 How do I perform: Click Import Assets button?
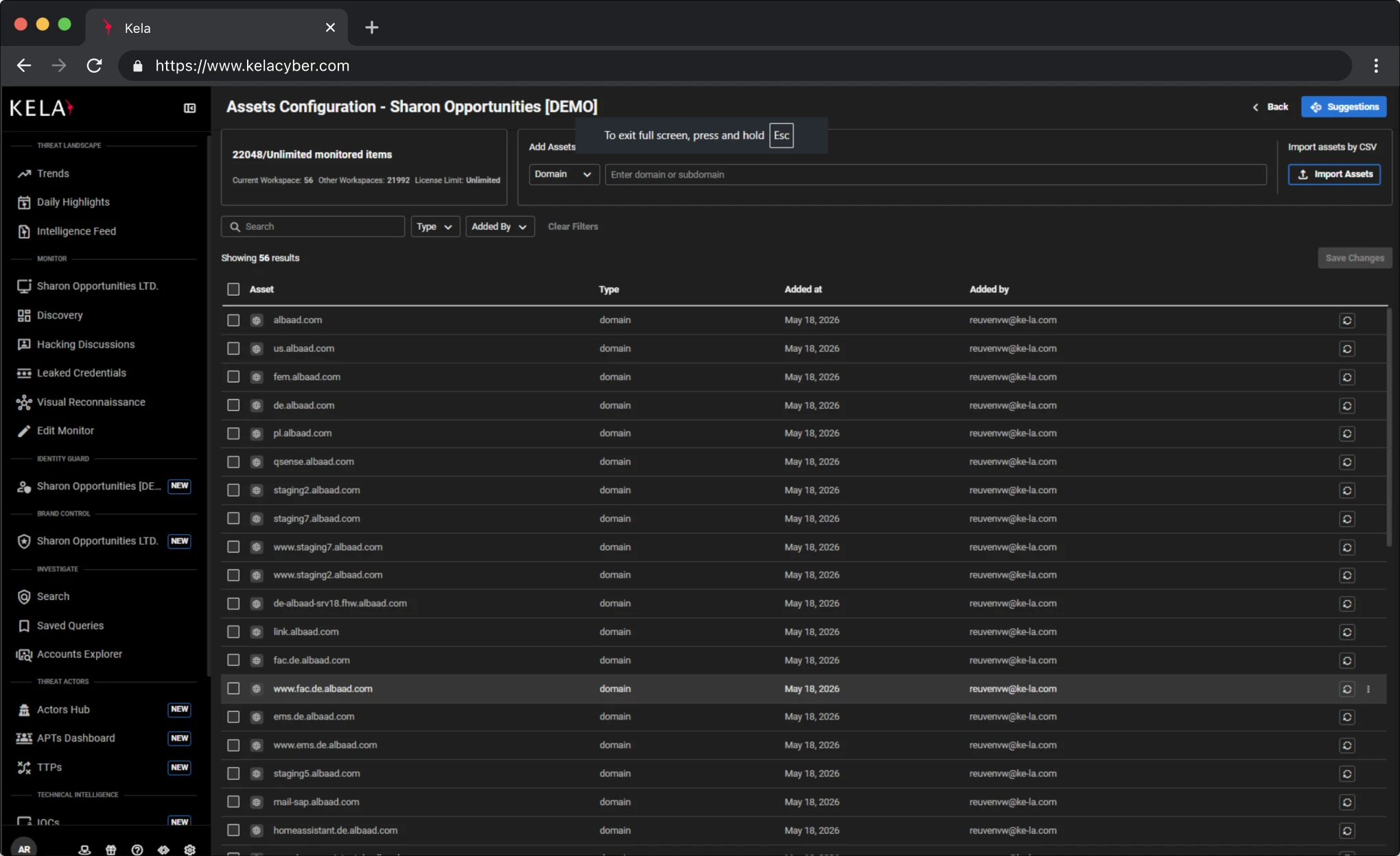[x=1334, y=174]
